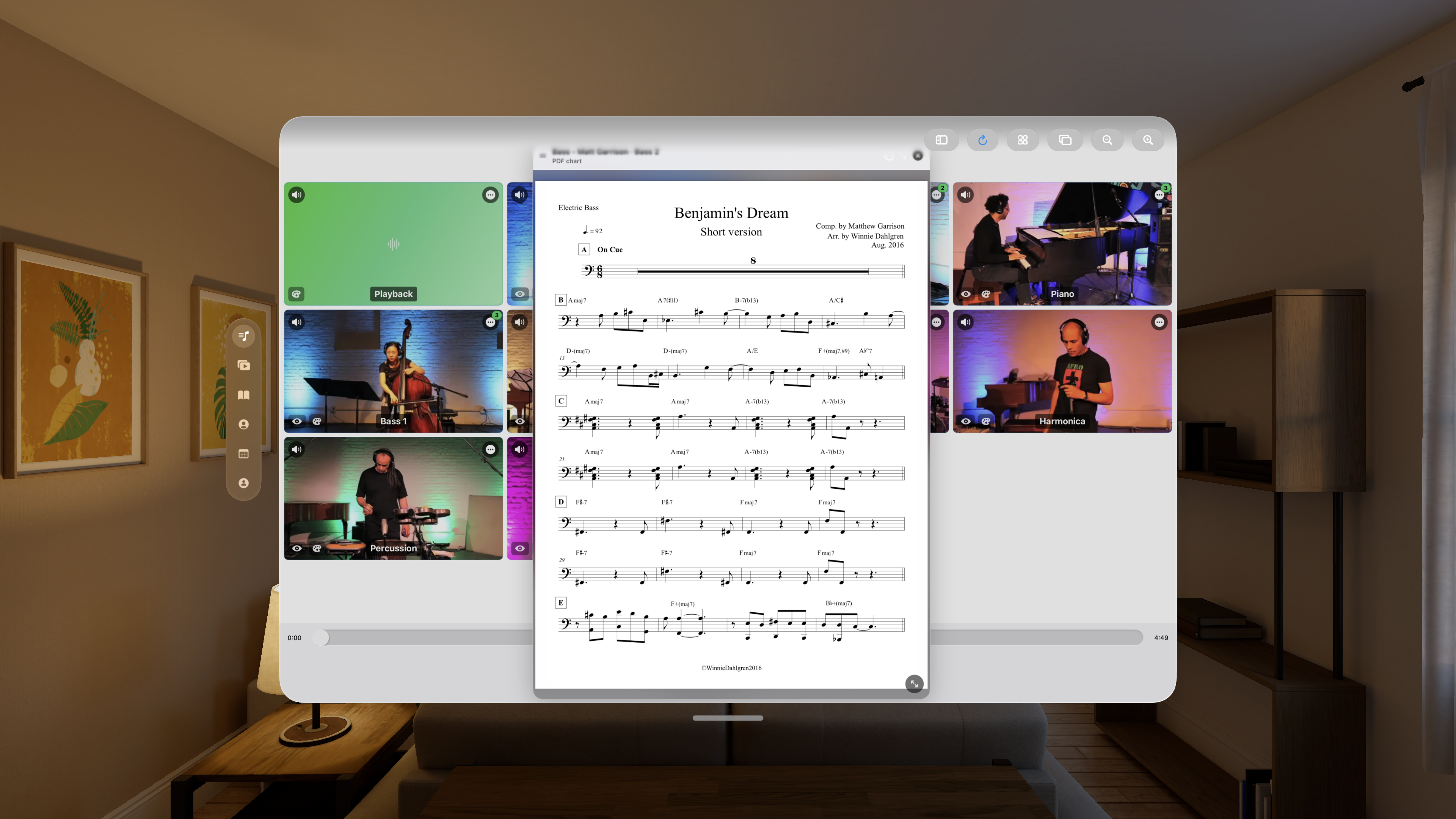Open the video library icon in the sidebar
The height and width of the screenshot is (819, 1456).
(243, 366)
